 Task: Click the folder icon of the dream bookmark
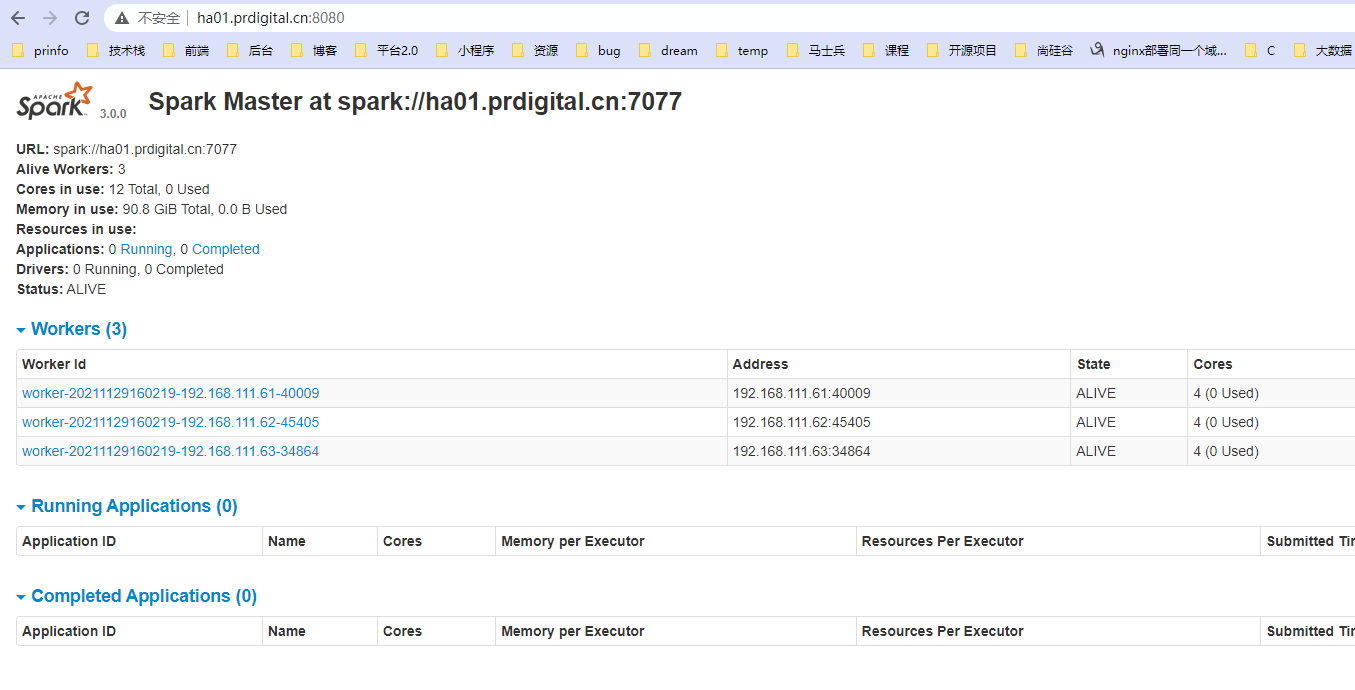645,50
